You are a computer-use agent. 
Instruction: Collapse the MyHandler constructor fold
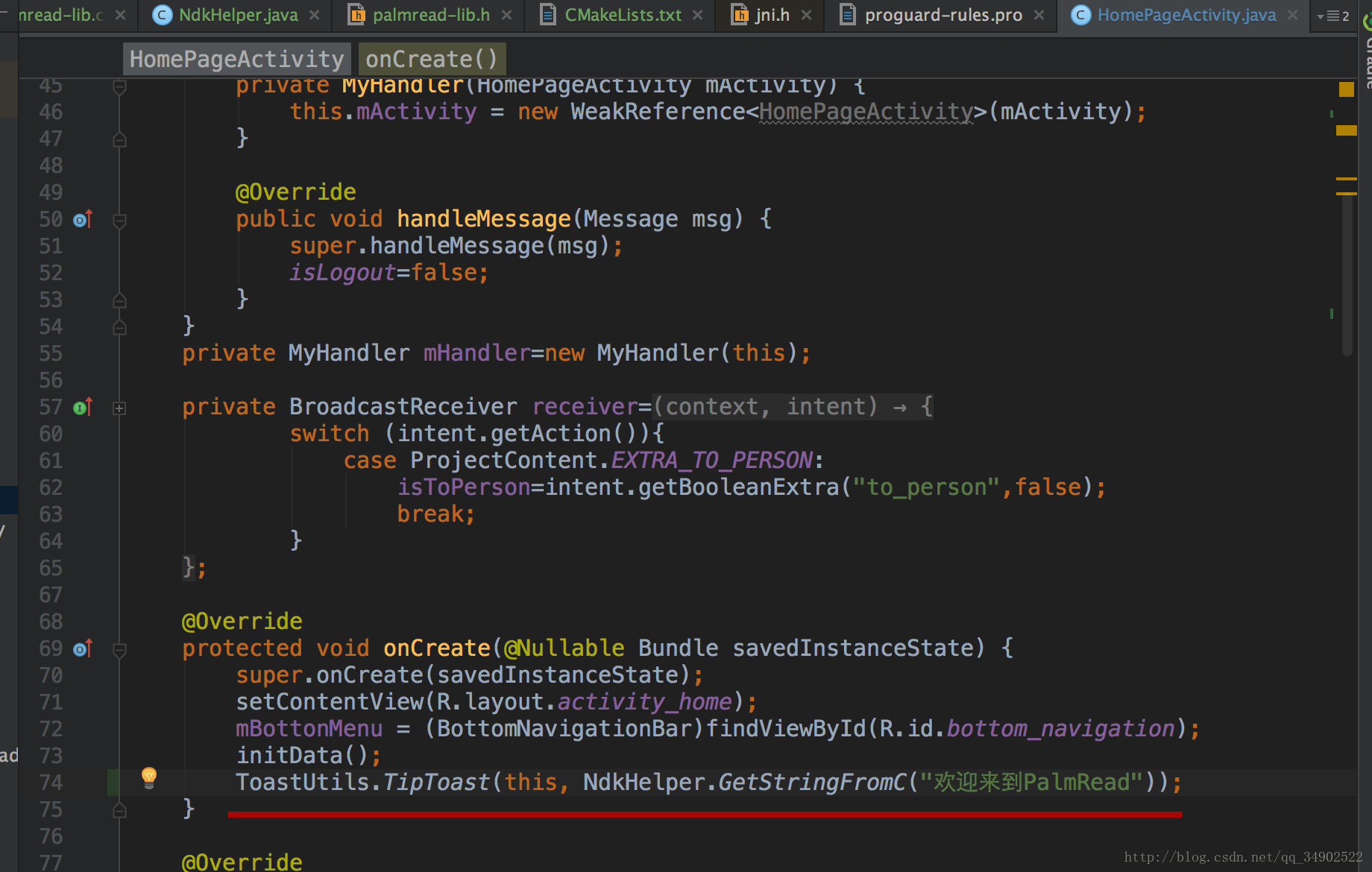119,86
